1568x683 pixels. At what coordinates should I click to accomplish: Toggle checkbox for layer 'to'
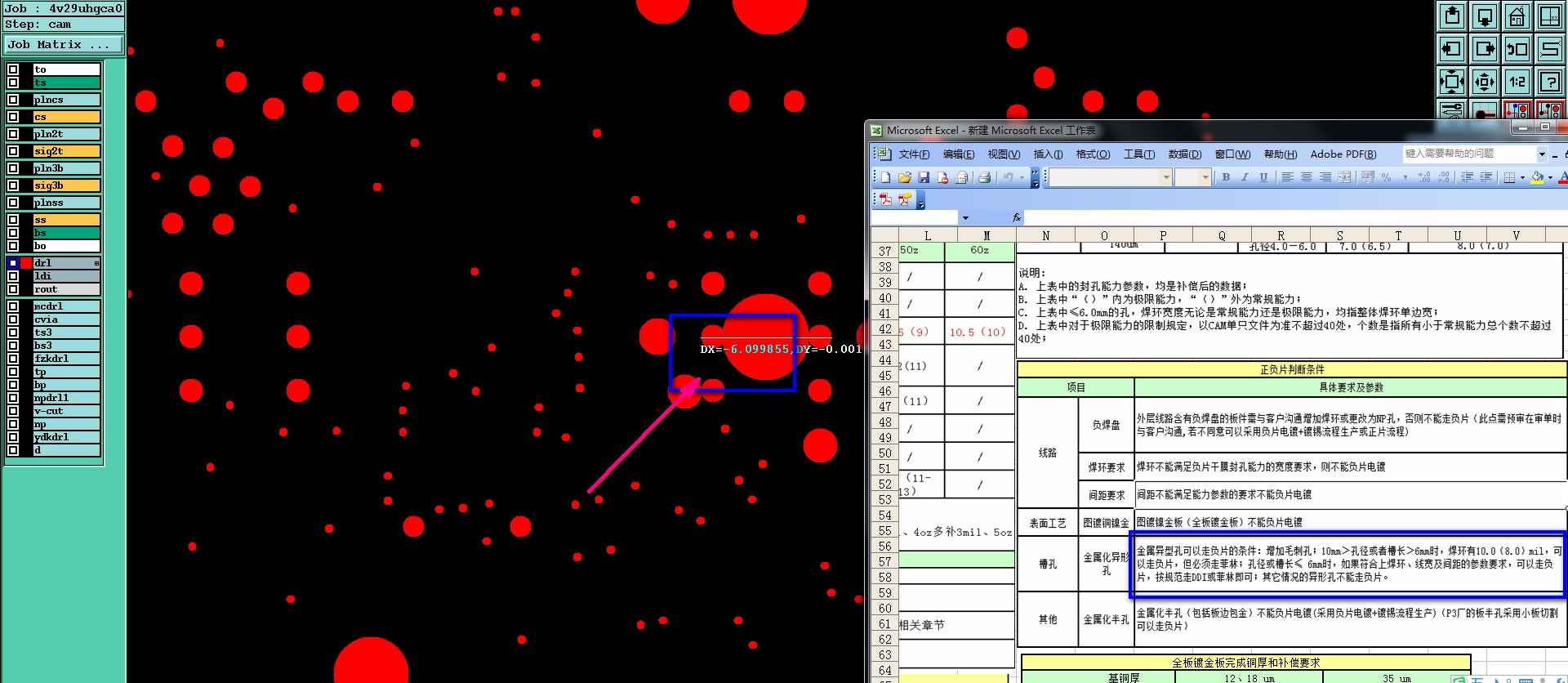[13, 69]
